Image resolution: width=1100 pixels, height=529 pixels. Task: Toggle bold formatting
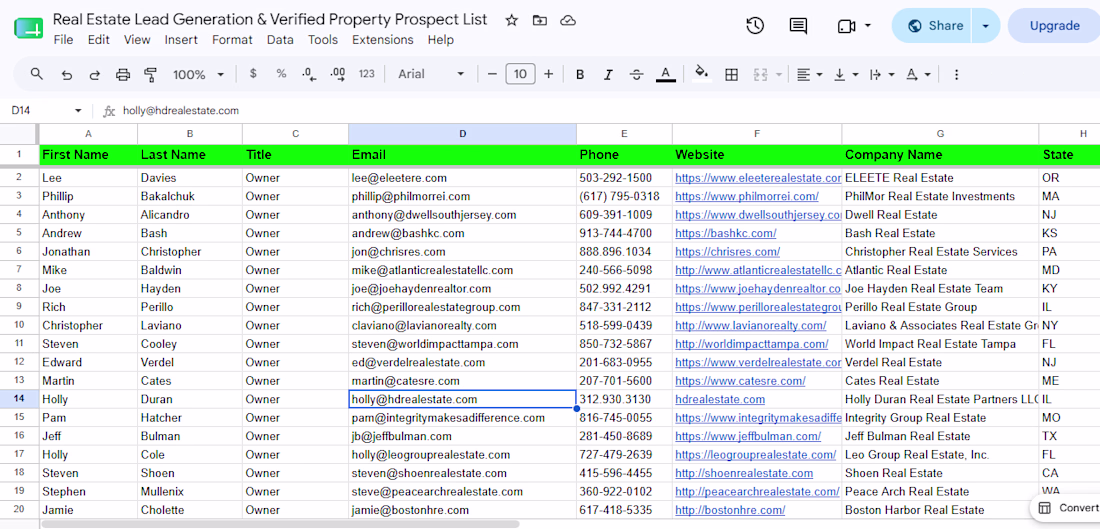click(579, 74)
